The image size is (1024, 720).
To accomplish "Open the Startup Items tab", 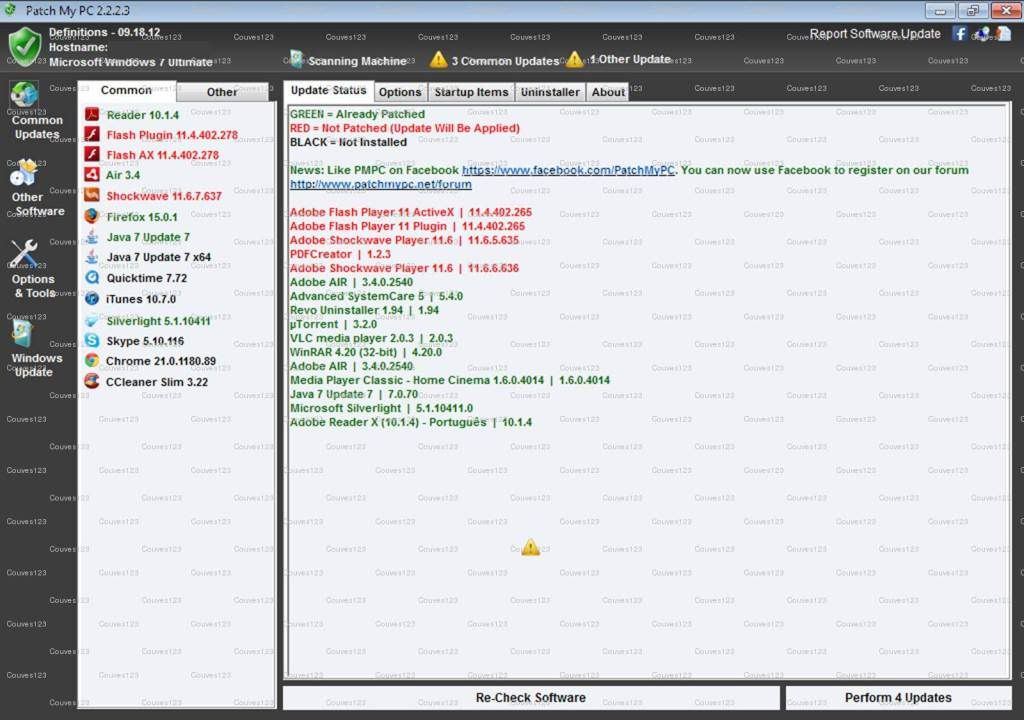I will [x=471, y=92].
